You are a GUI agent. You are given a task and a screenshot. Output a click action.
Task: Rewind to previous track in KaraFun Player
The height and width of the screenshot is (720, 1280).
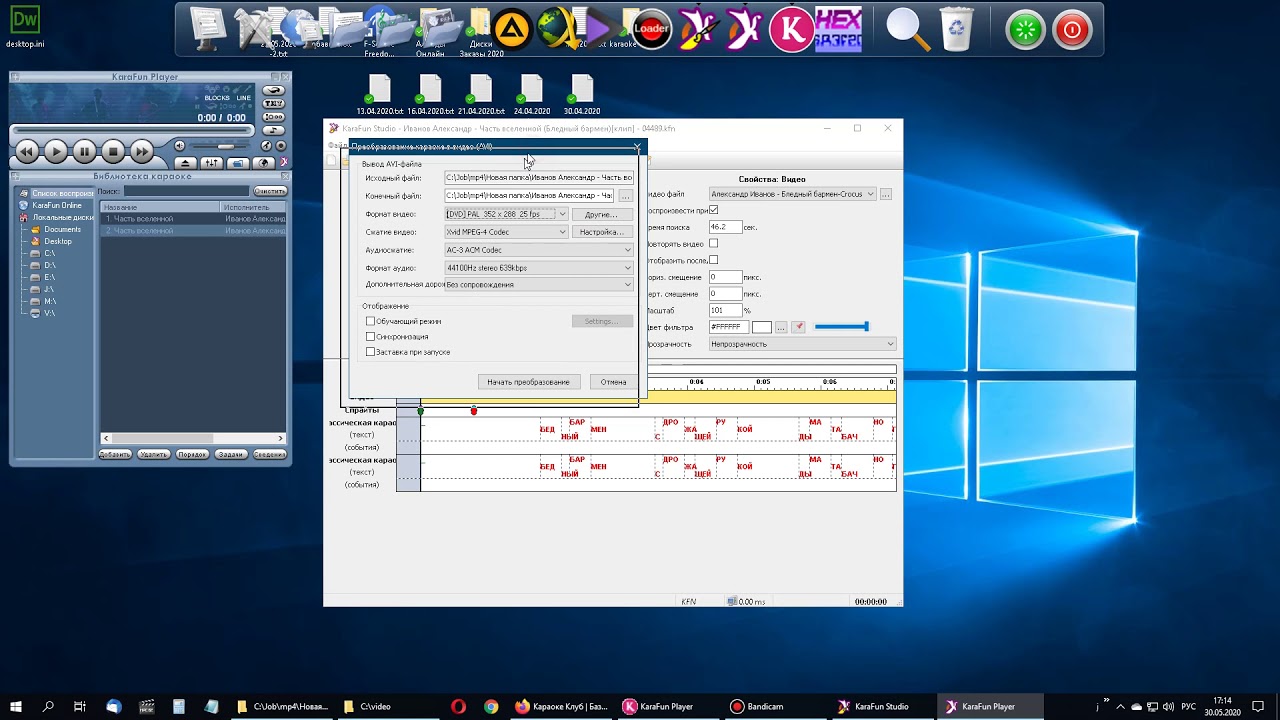[x=27, y=152]
